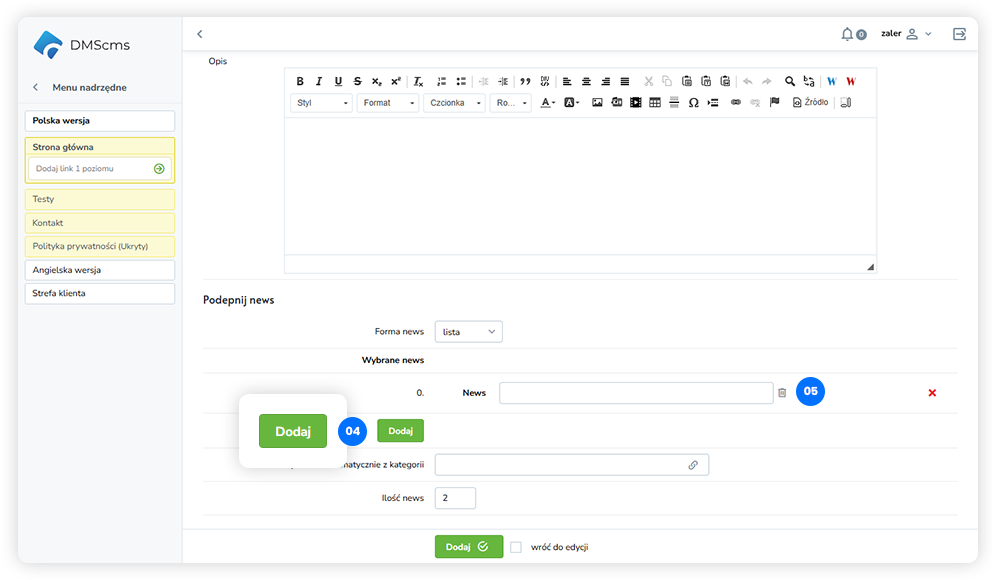
Task: Open the text color picker in the editor
Action: point(548,103)
